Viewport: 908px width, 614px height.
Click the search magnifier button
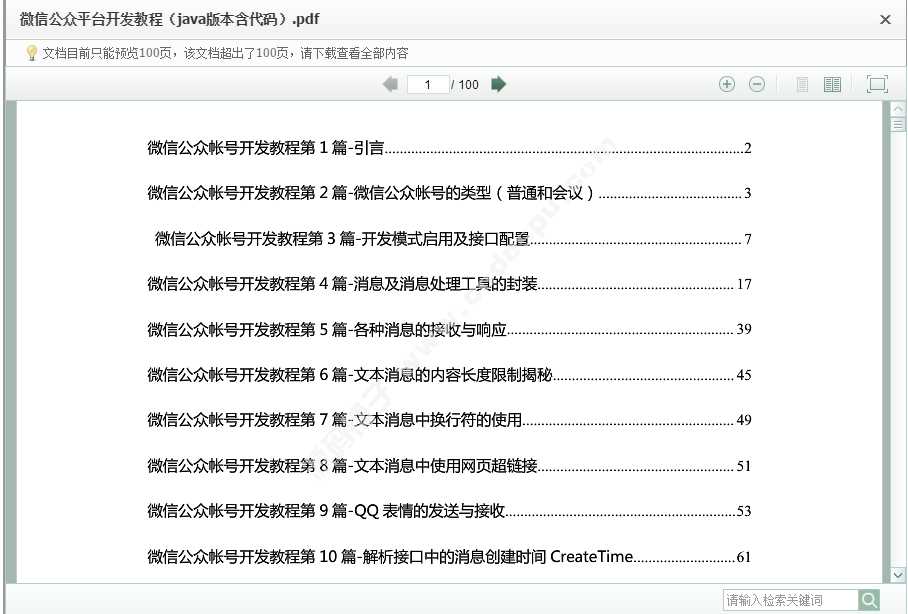click(x=869, y=600)
